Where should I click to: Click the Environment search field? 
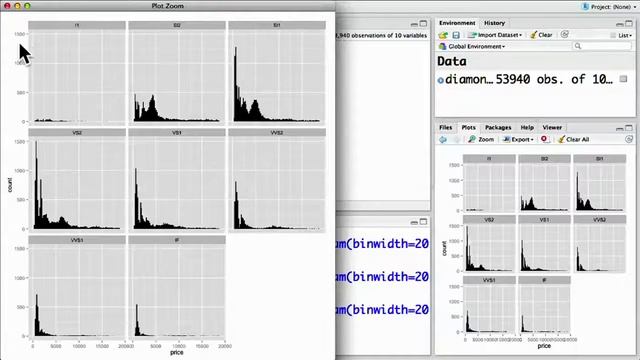click(602, 46)
